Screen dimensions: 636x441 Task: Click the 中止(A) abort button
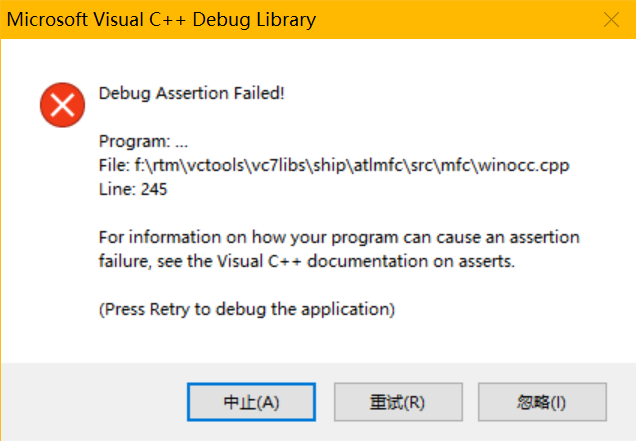point(251,402)
